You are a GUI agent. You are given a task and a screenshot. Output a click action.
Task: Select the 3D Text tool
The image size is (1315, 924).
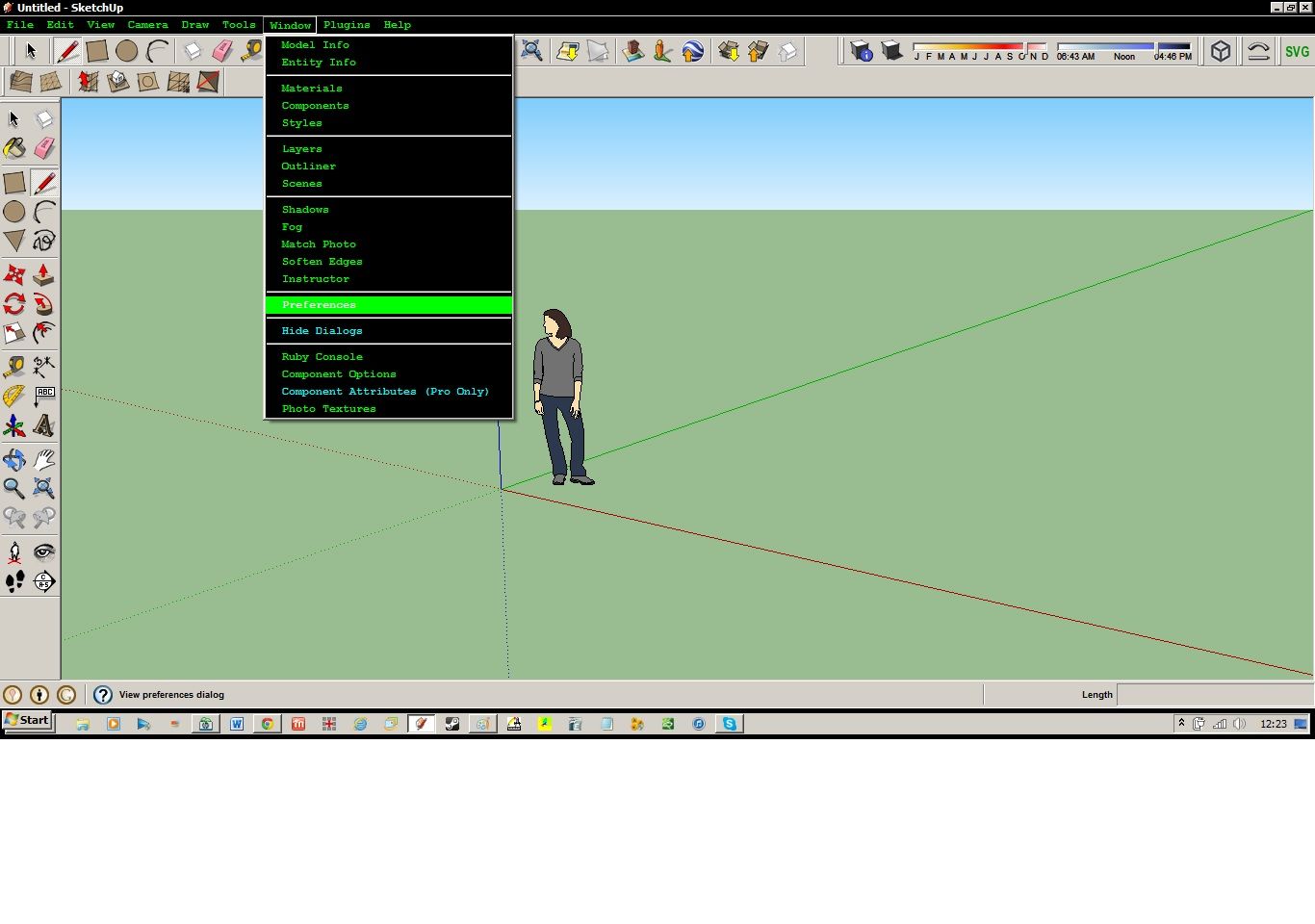[44, 425]
